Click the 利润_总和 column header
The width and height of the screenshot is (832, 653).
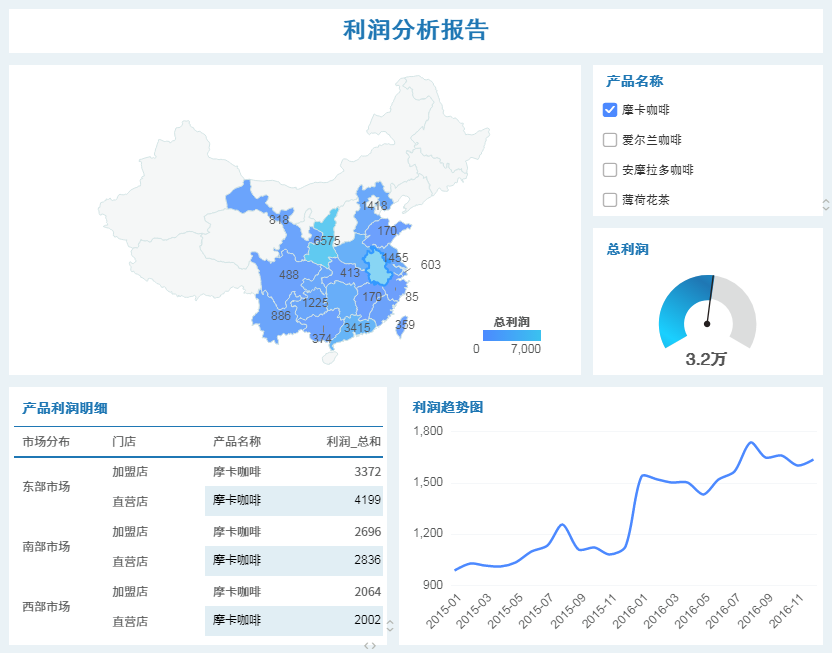click(352, 440)
